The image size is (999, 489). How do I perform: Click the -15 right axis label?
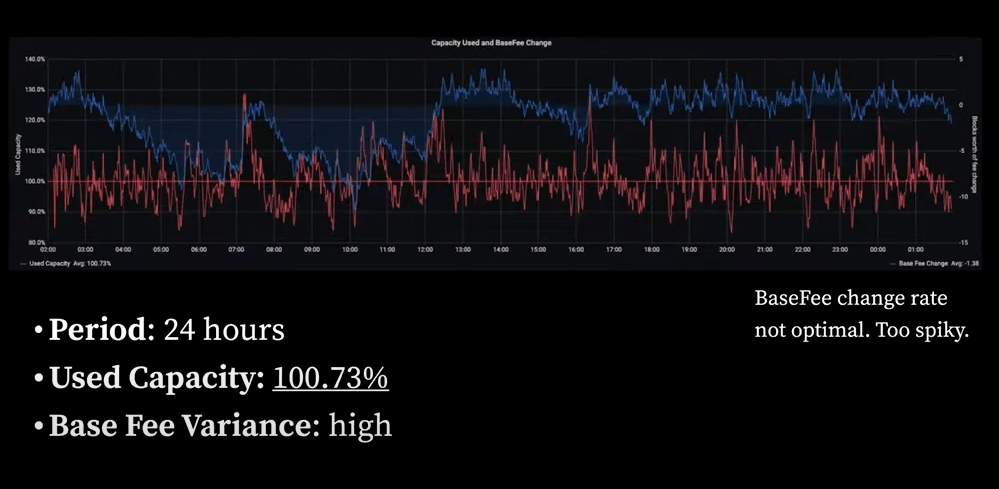coord(962,242)
